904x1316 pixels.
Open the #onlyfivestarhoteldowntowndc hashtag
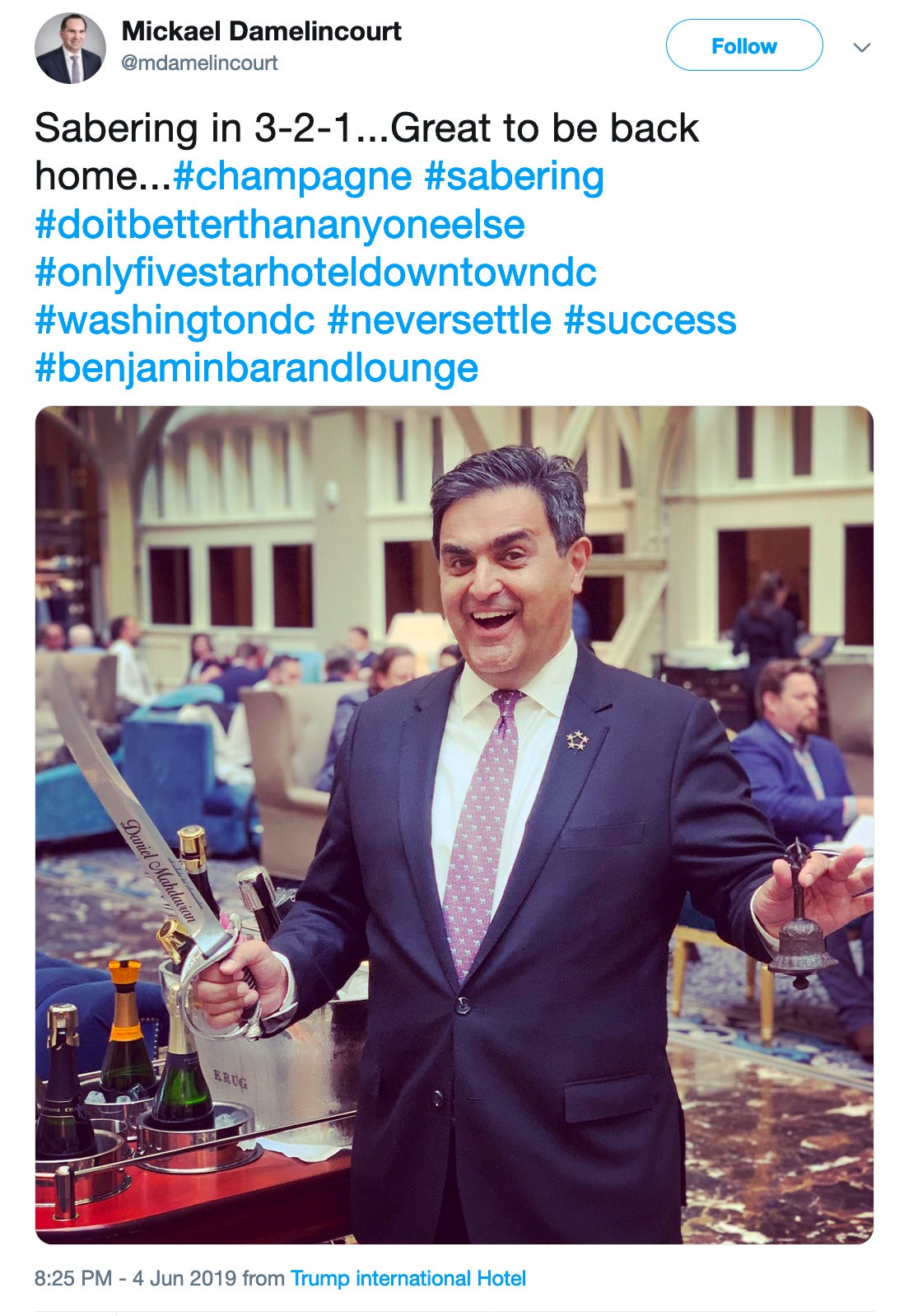click(315, 273)
